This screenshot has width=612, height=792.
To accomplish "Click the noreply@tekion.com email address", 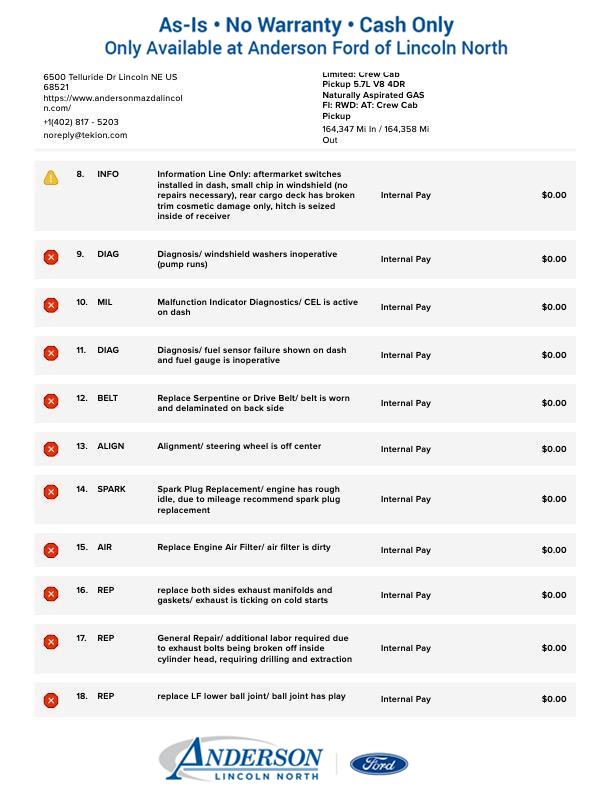I will 85,135.
